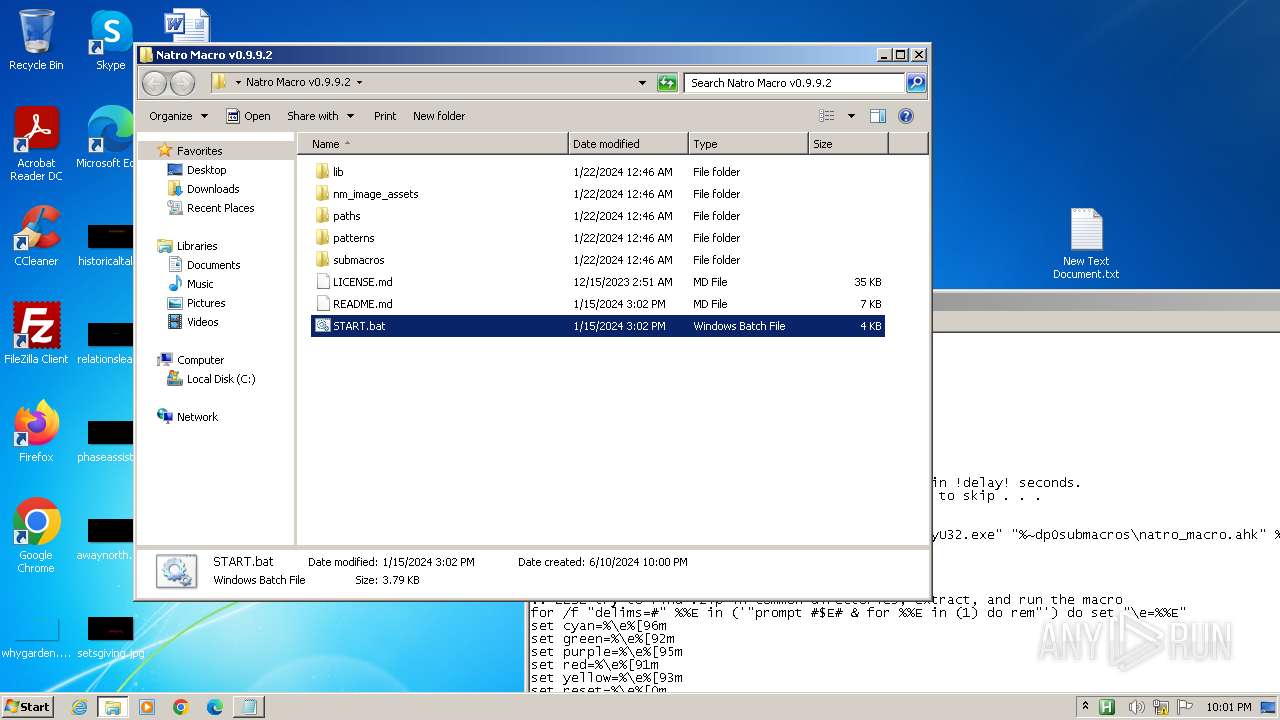Open Windows Explorer taskbar button
The width and height of the screenshot is (1280, 720).
click(x=113, y=707)
